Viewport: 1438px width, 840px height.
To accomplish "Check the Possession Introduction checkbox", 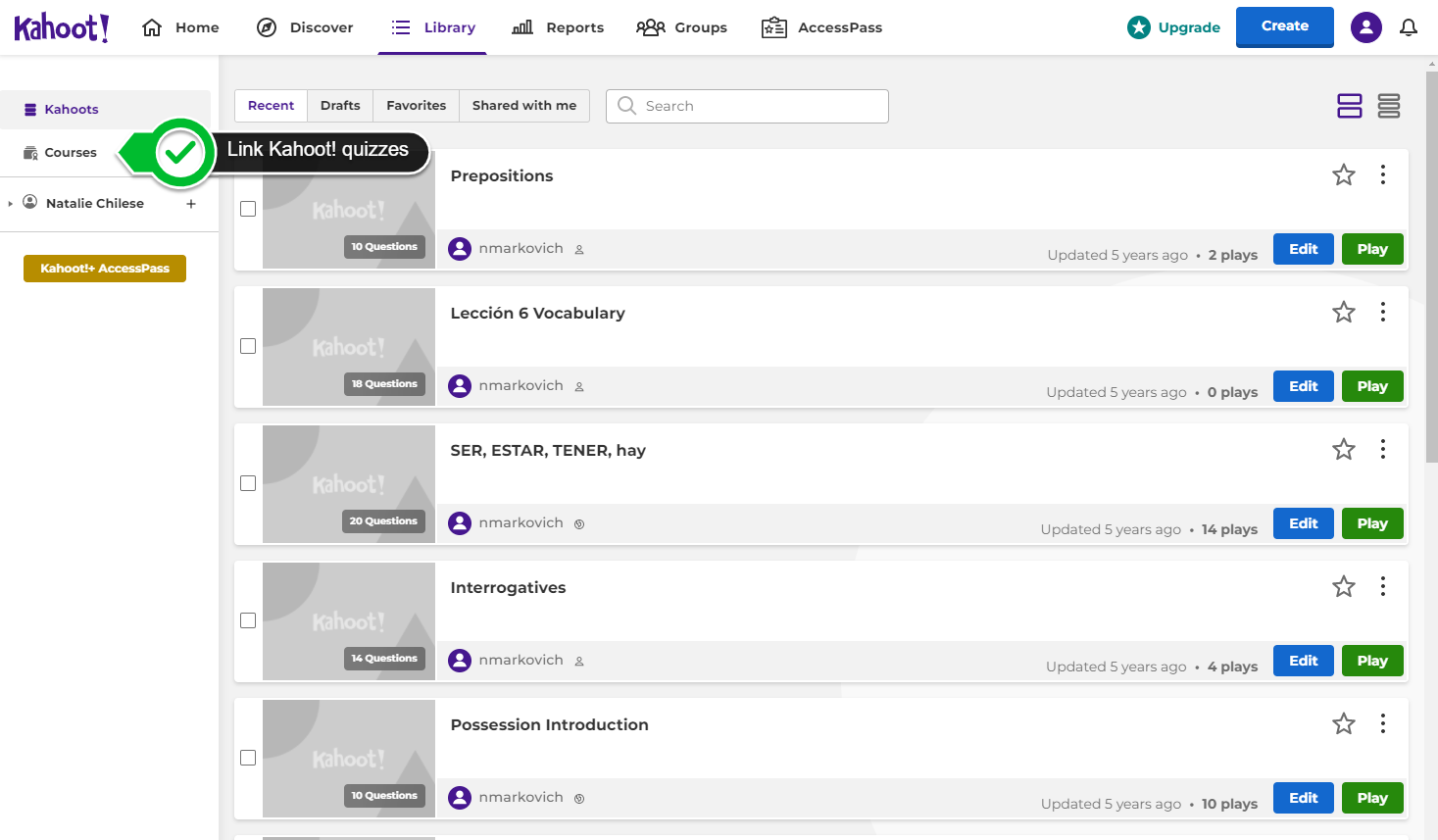I will tap(248, 758).
